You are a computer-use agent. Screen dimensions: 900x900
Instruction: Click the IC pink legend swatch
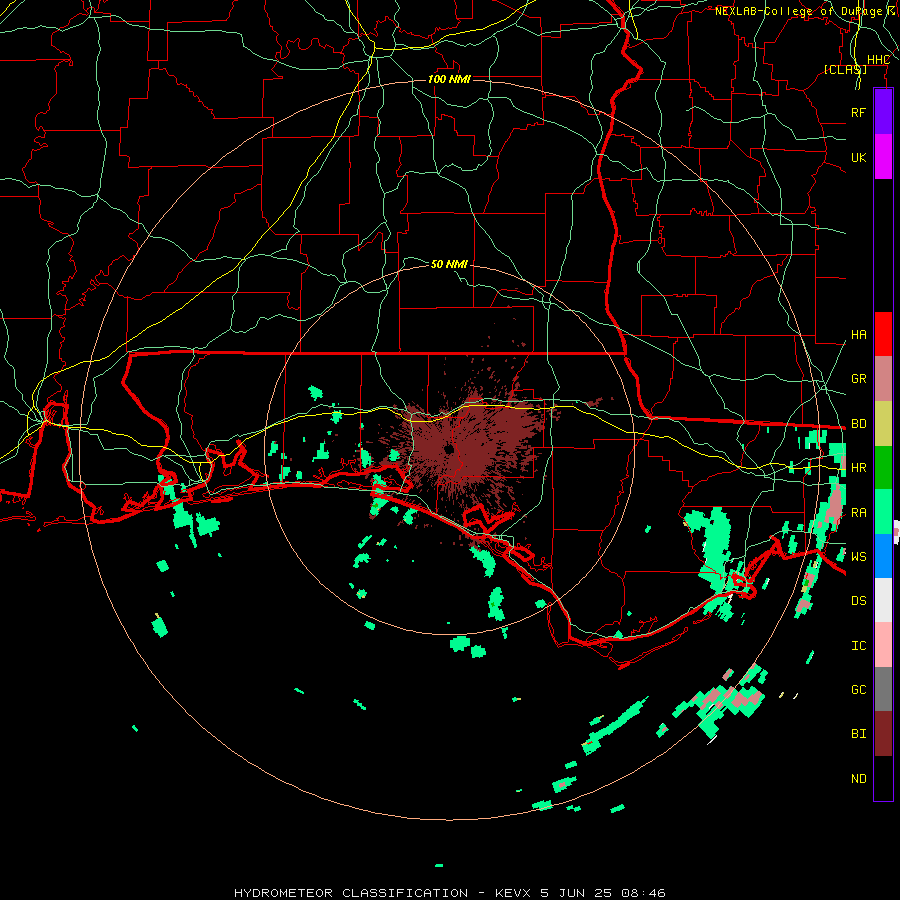(x=883, y=645)
